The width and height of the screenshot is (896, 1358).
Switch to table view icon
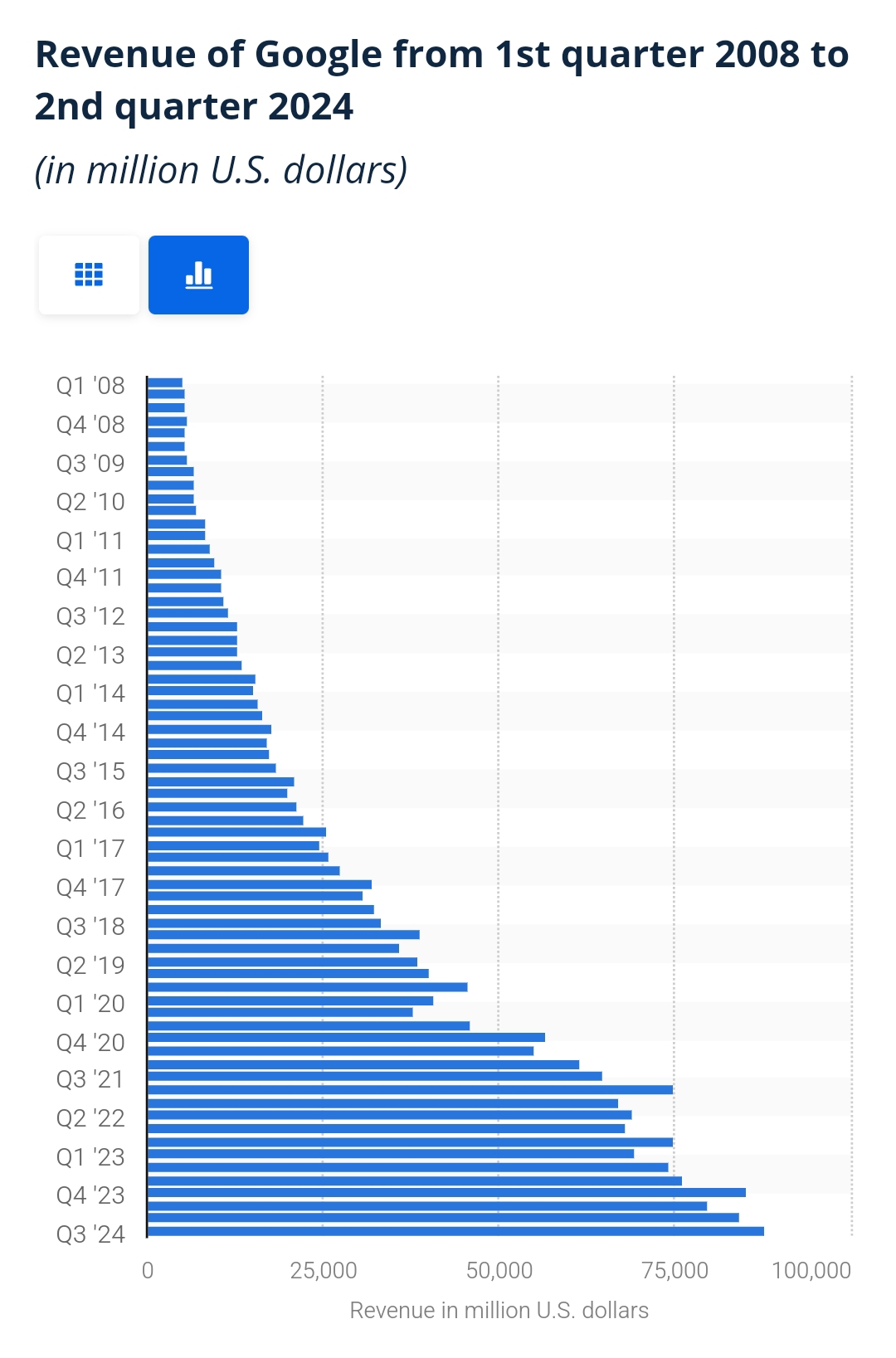point(89,275)
